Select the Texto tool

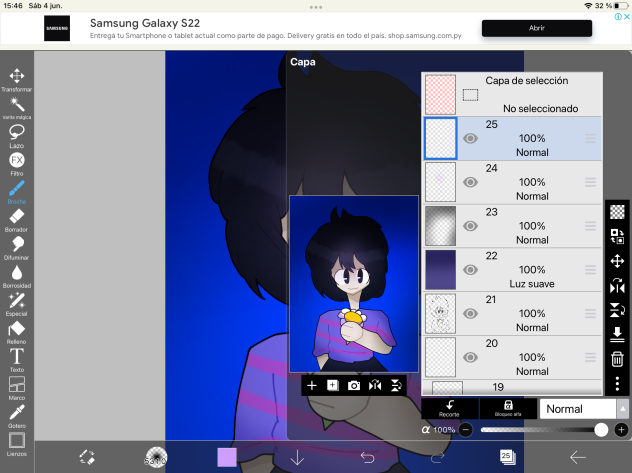(x=17, y=360)
